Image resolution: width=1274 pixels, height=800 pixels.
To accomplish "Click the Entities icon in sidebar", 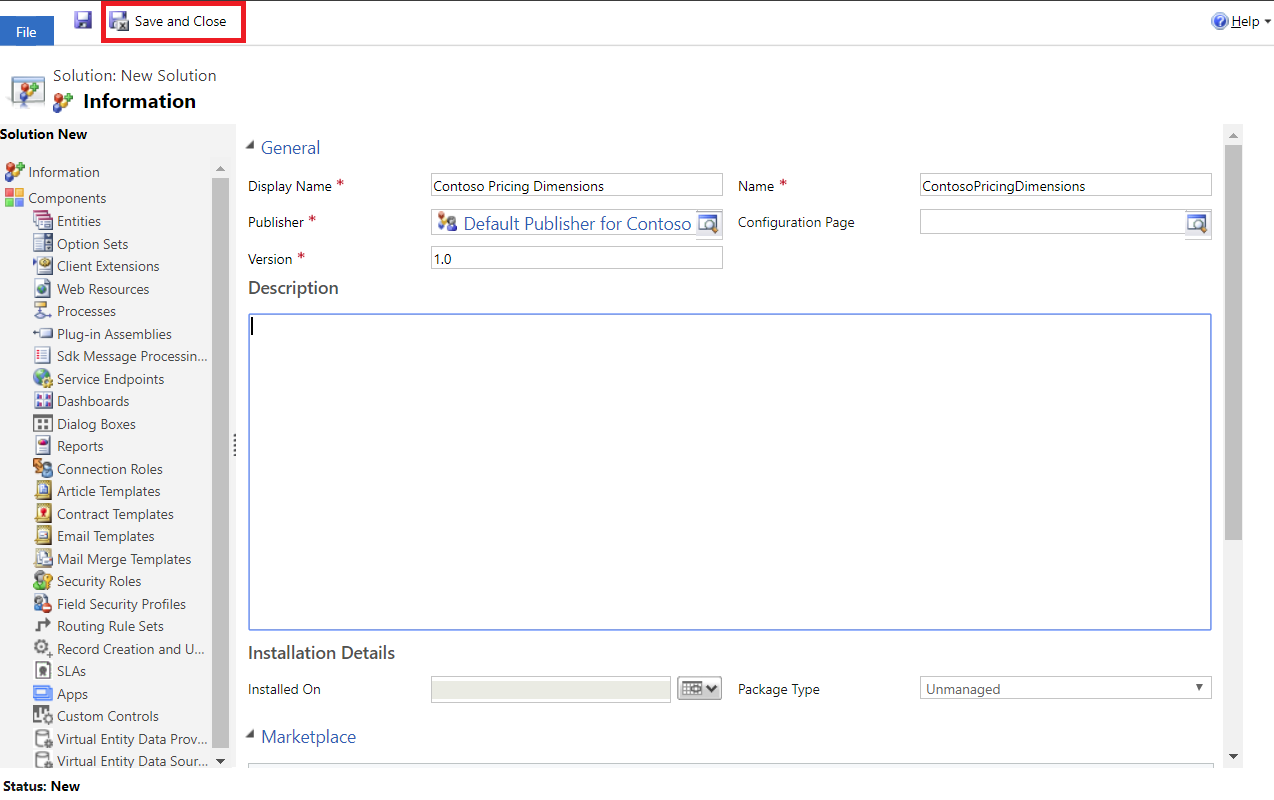I will 43,221.
